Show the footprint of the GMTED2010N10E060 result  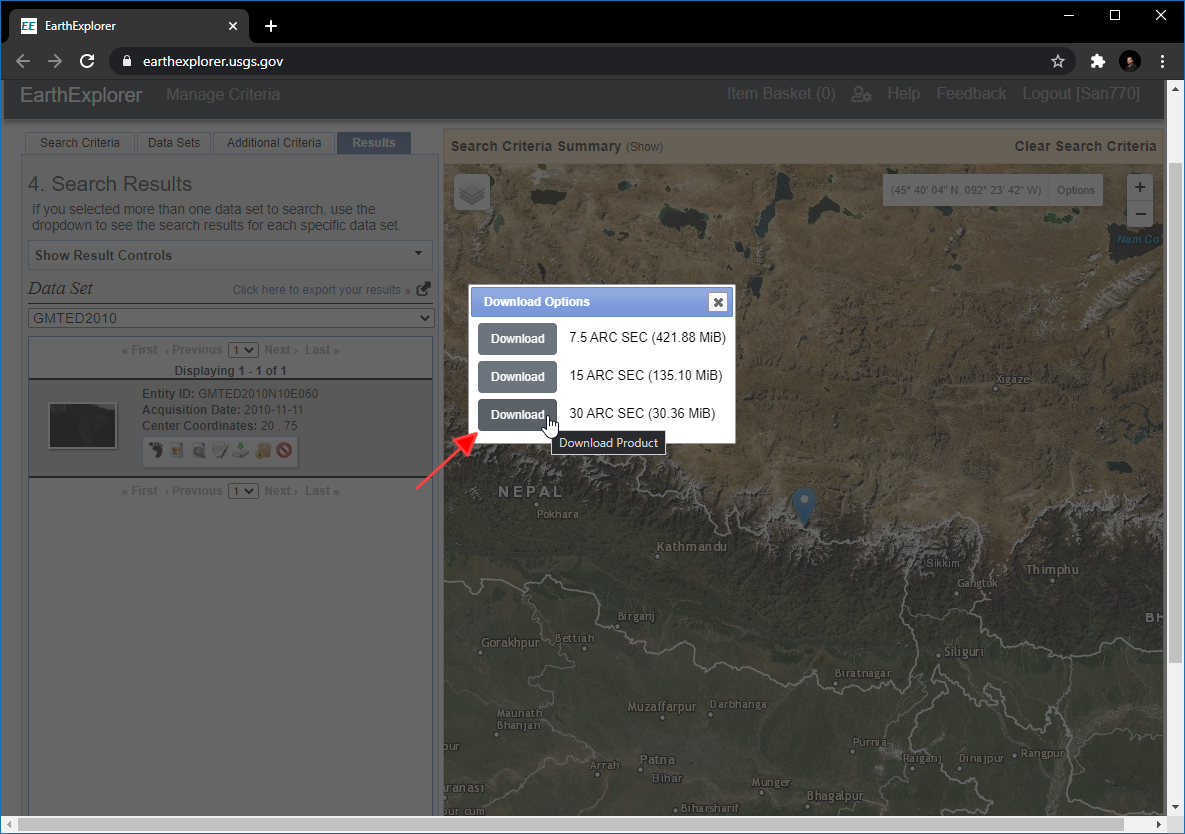pos(156,450)
